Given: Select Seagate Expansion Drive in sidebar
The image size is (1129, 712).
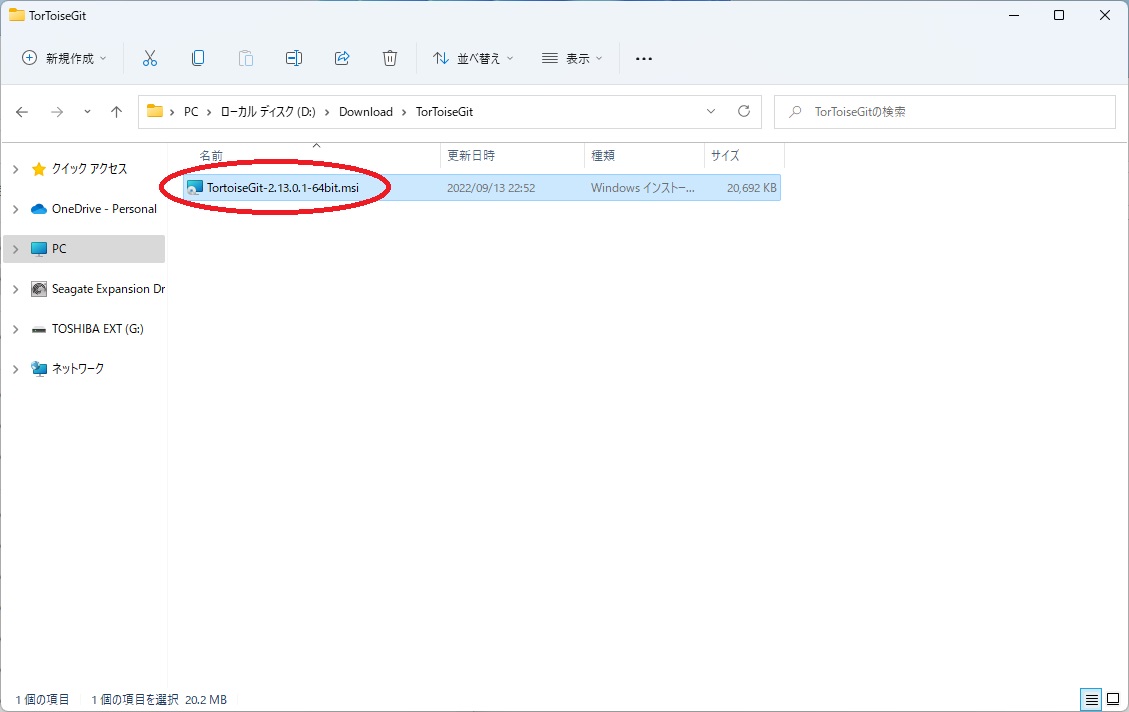Looking at the screenshot, I should (x=108, y=289).
